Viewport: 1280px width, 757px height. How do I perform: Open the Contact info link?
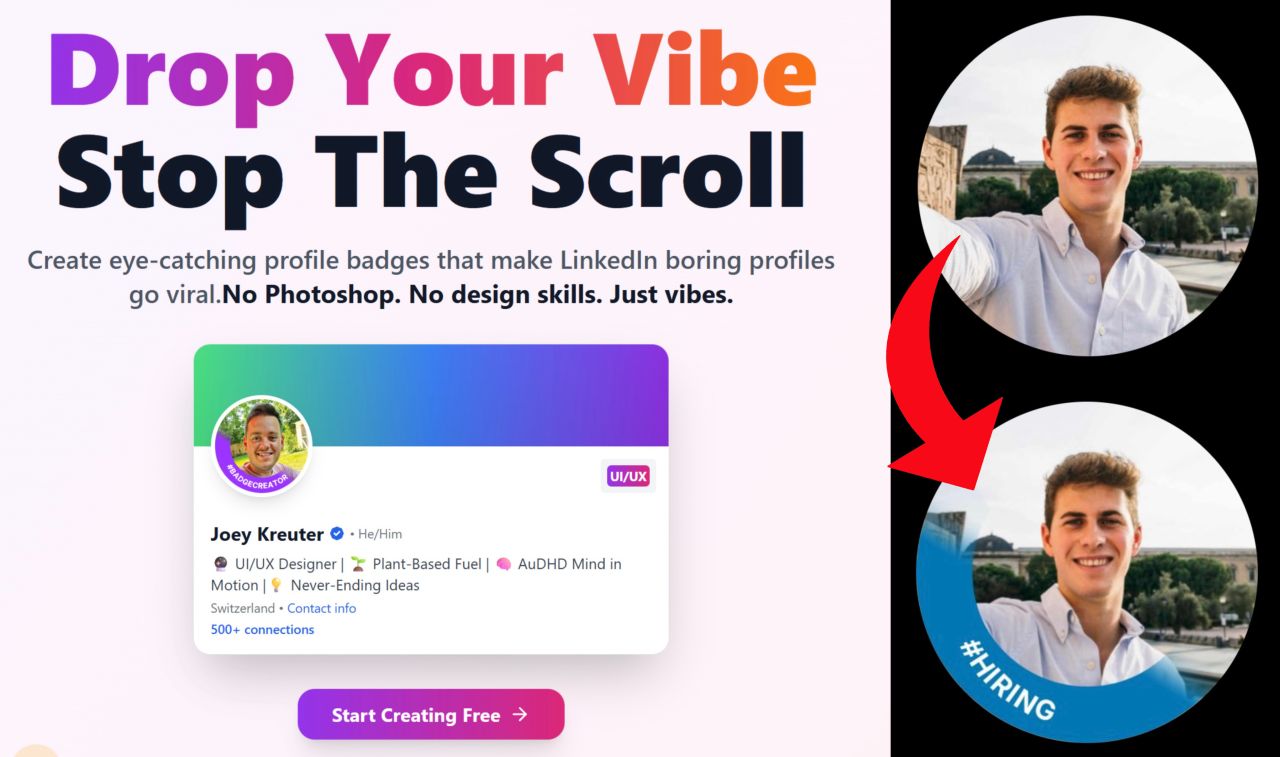321,608
